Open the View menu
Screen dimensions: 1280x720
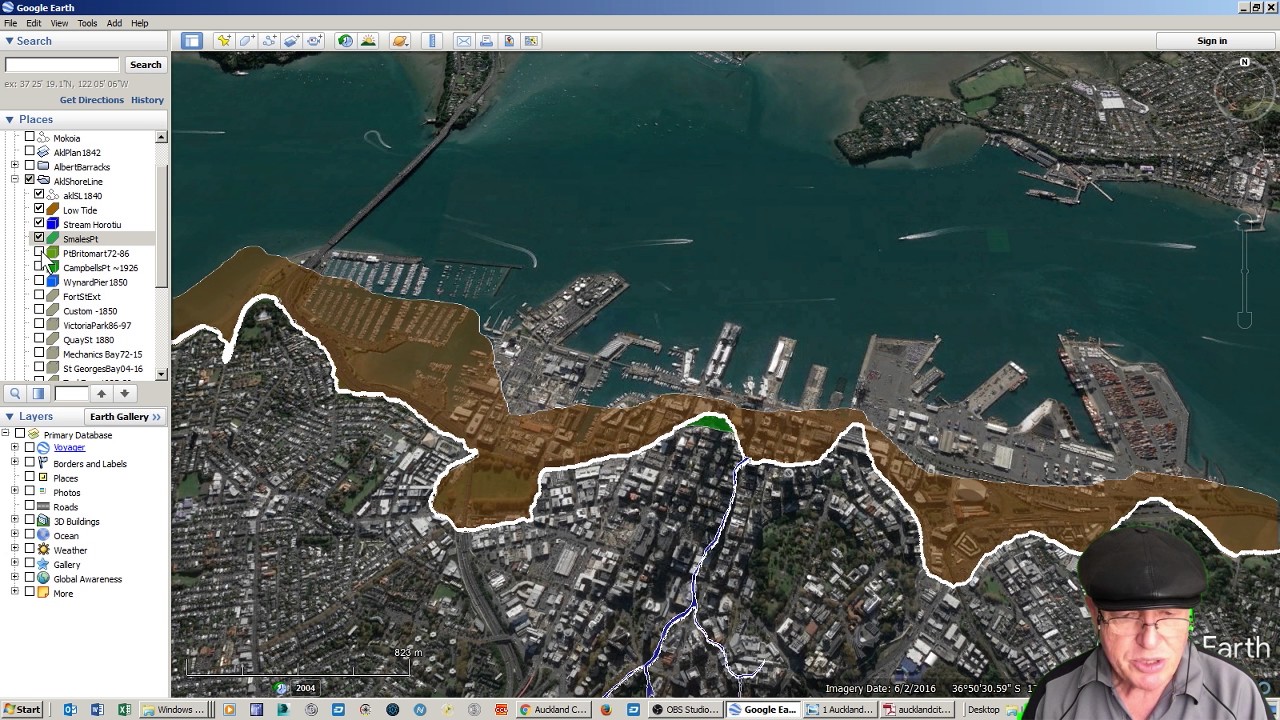click(x=60, y=23)
